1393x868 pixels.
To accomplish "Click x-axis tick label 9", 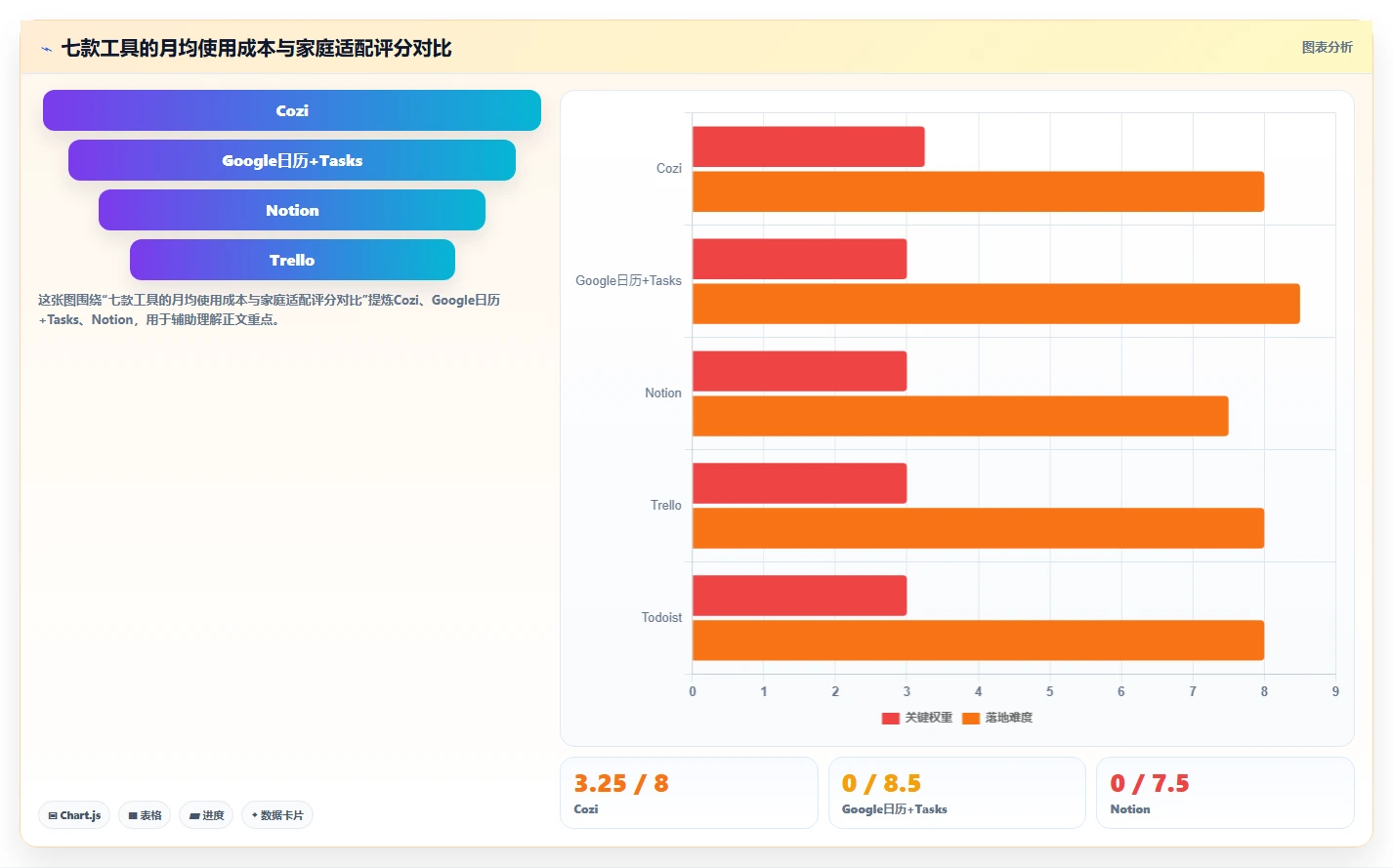I will coord(1335,691).
